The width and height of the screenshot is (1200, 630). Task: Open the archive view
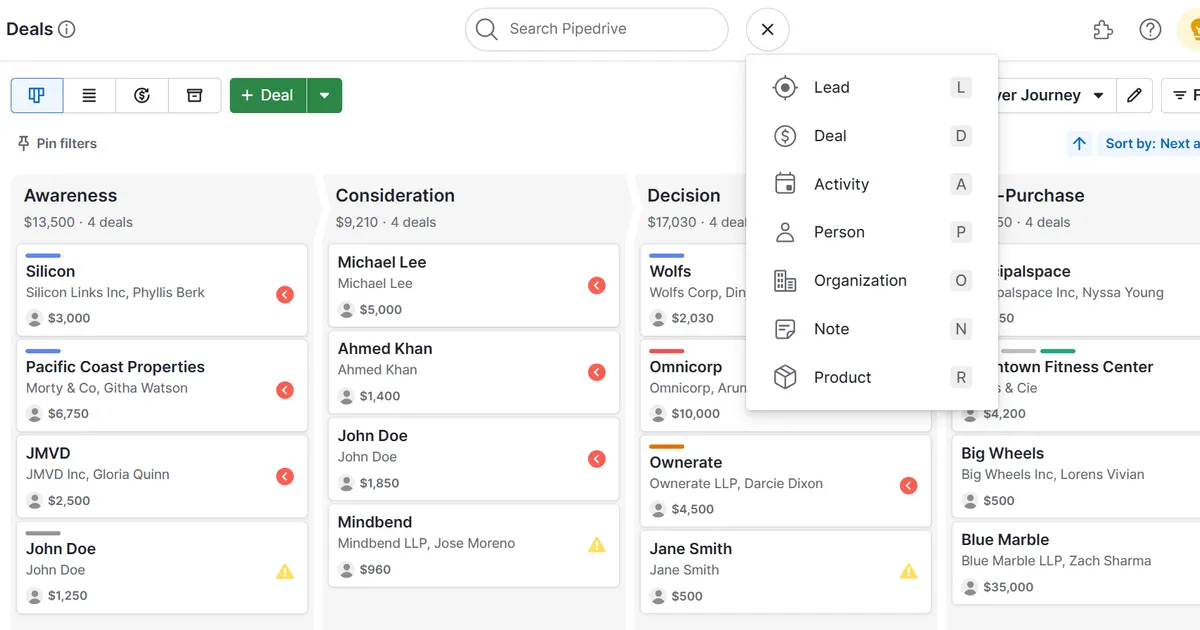pos(195,95)
